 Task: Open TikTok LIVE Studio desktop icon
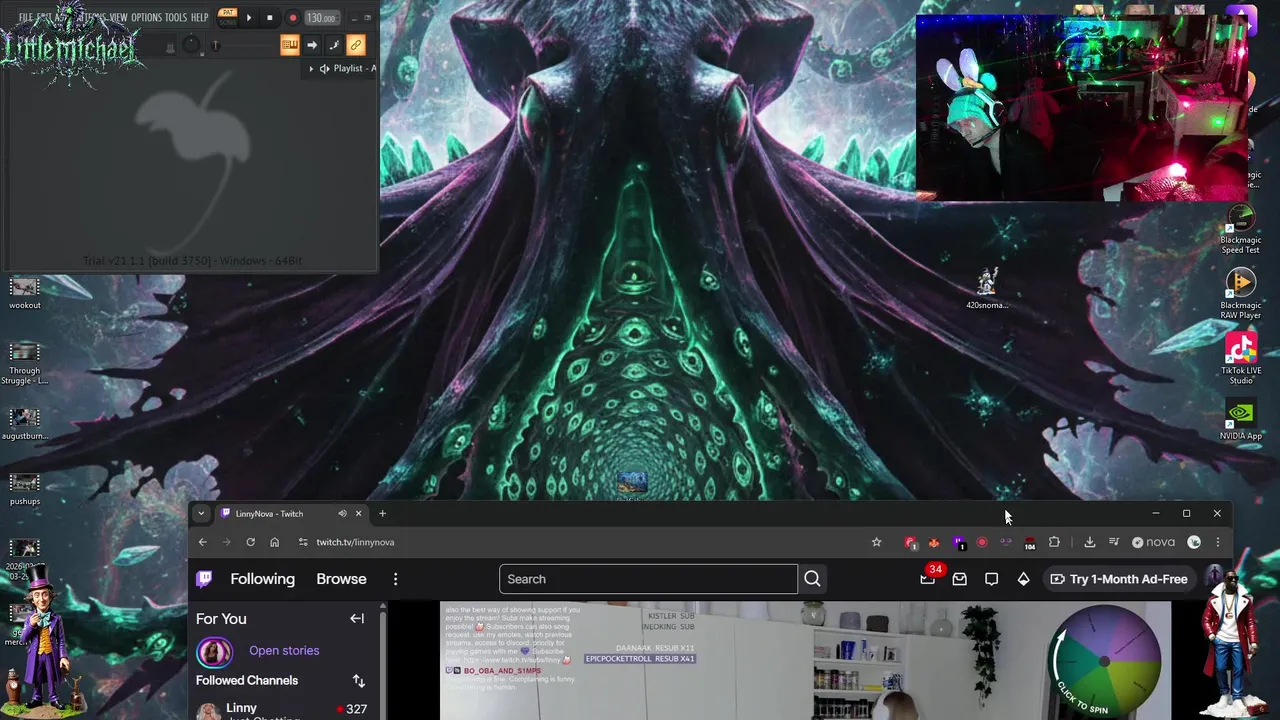1241,359
